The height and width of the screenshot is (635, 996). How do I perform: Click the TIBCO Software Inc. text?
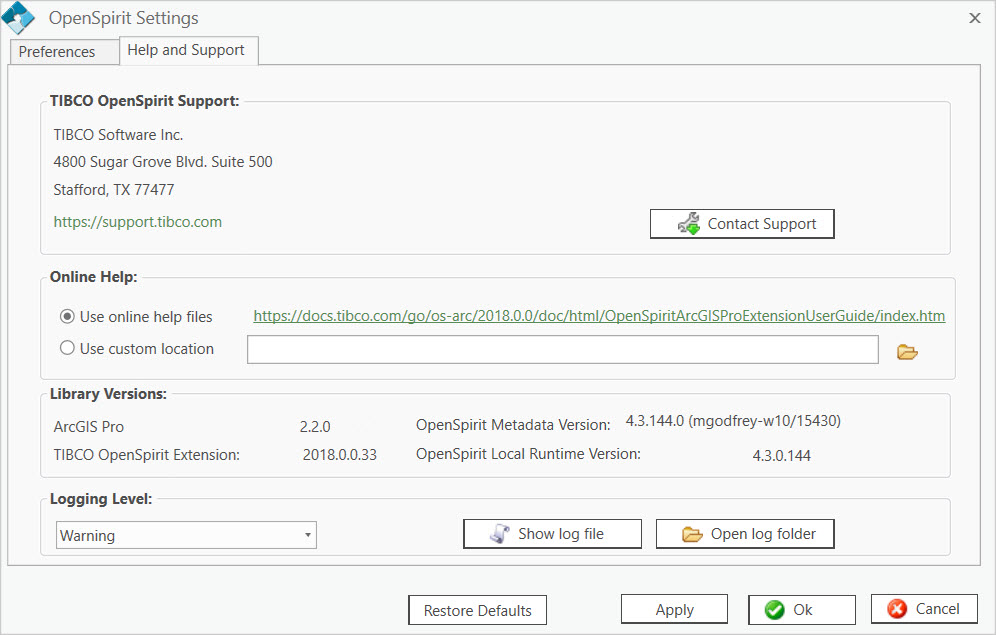118,135
